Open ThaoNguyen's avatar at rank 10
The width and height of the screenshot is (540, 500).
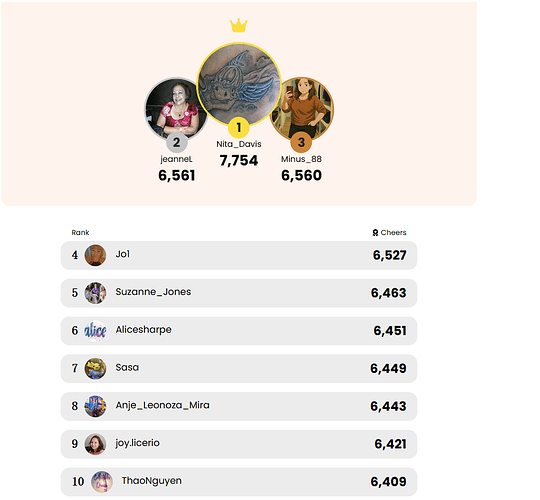click(102, 482)
